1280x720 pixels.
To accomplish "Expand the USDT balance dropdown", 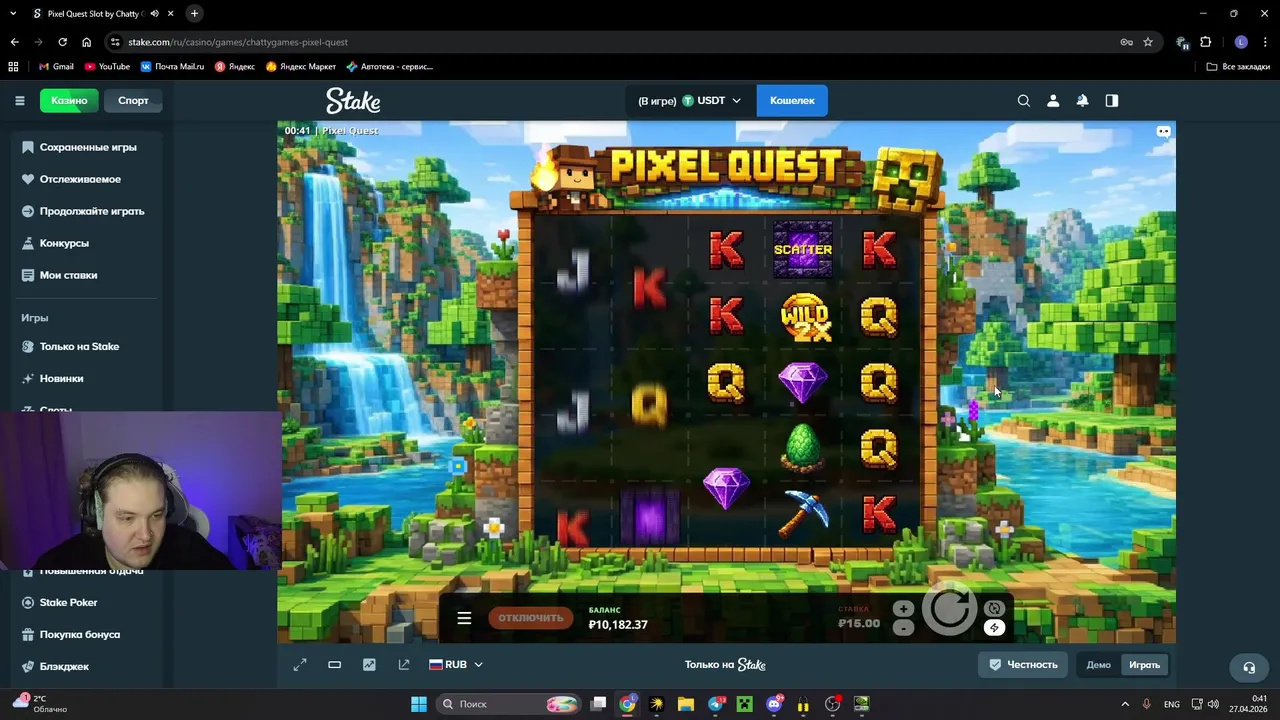I will 690,101.
